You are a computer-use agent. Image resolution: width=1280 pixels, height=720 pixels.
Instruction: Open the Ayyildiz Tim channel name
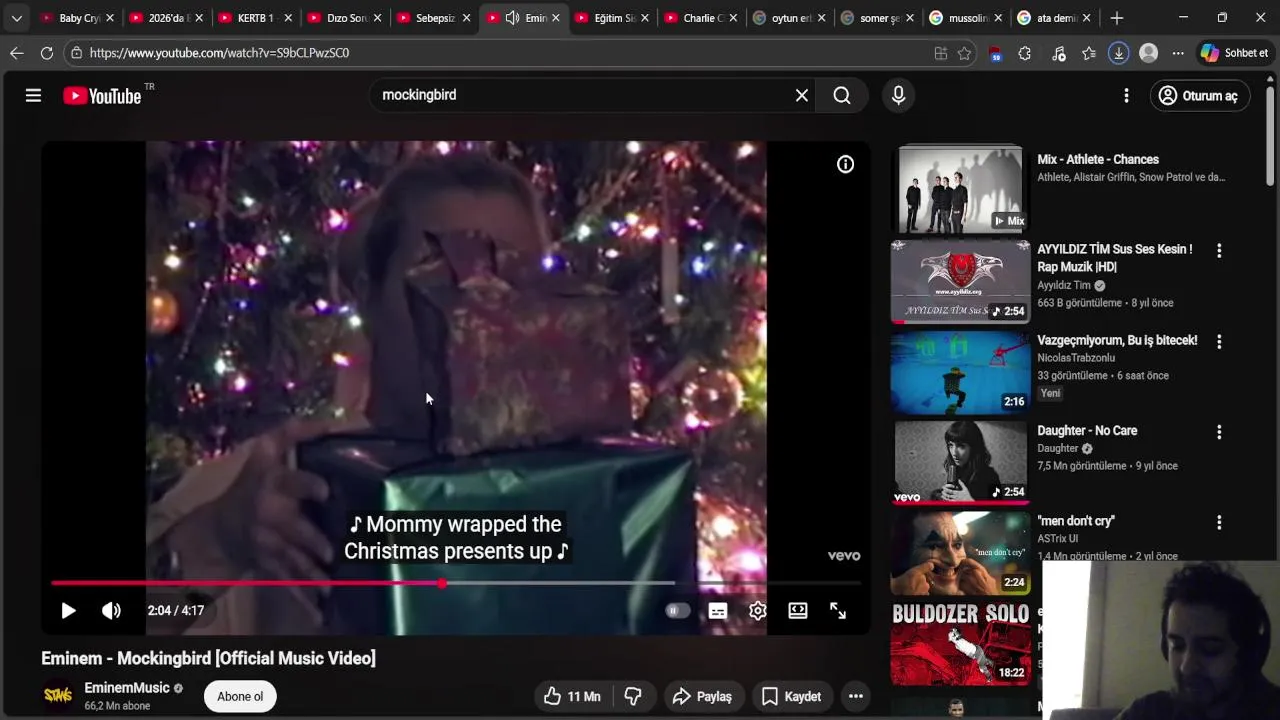[x=1064, y=285]
